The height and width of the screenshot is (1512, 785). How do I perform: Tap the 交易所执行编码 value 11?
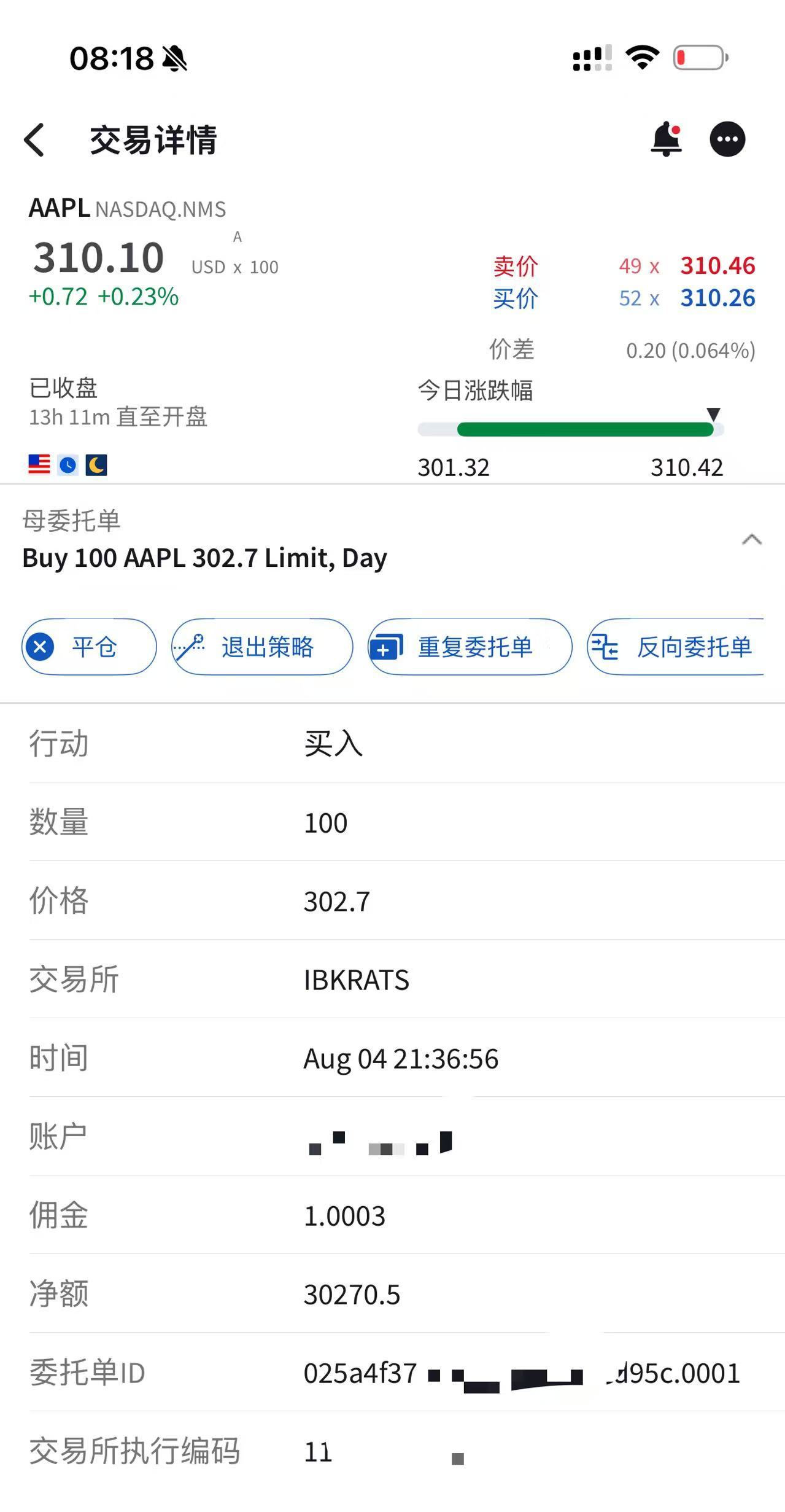click(x=318, y=1452)
